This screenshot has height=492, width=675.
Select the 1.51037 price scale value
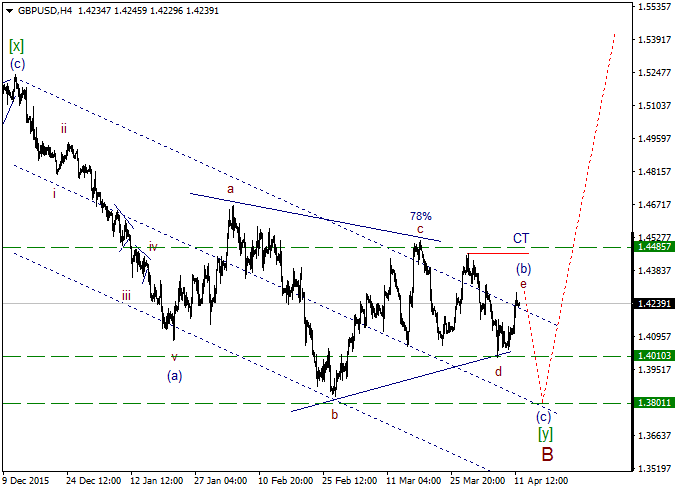pos(655,105)
